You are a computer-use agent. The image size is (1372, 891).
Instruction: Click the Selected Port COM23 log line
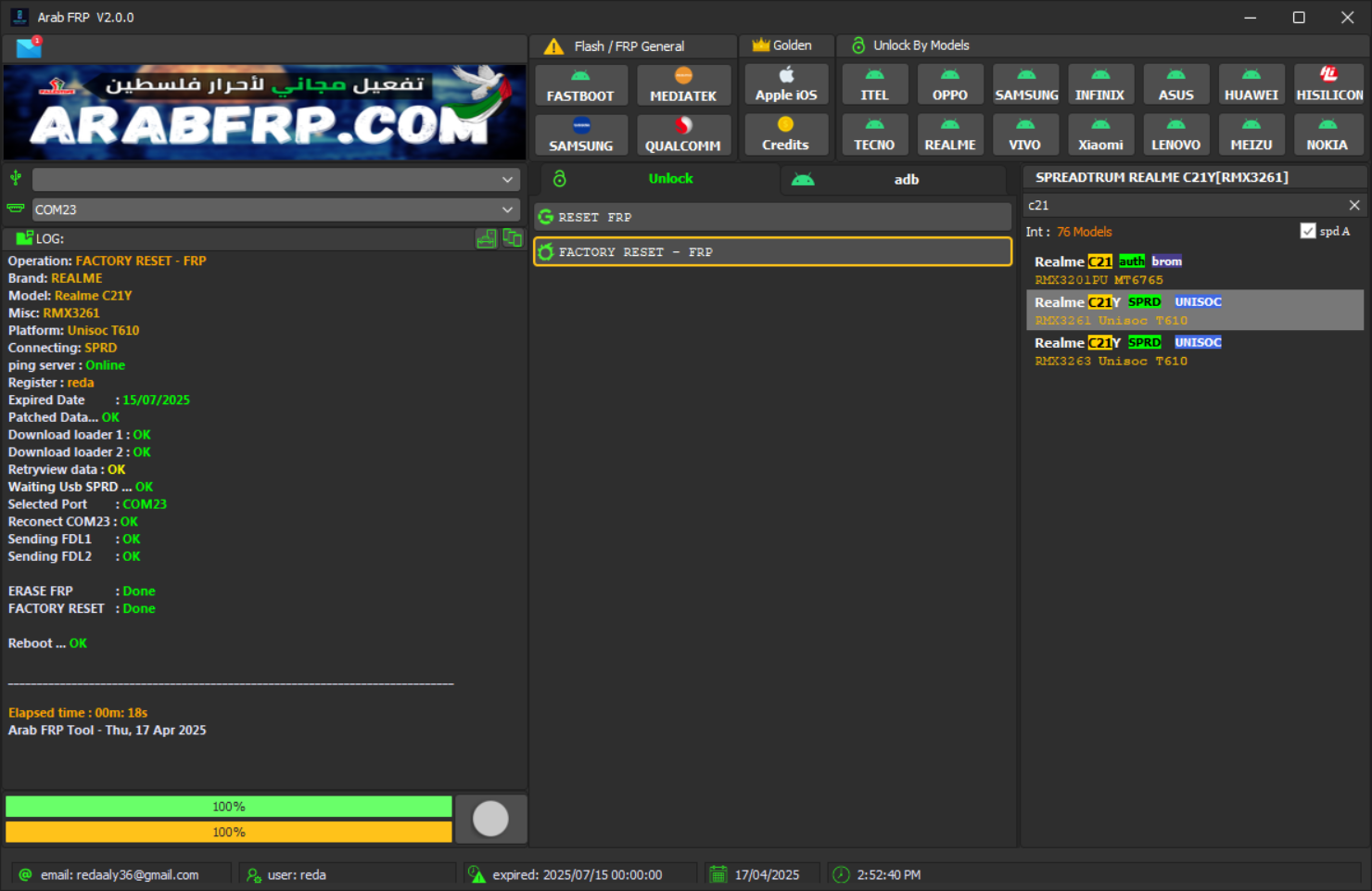click(88, 504)
